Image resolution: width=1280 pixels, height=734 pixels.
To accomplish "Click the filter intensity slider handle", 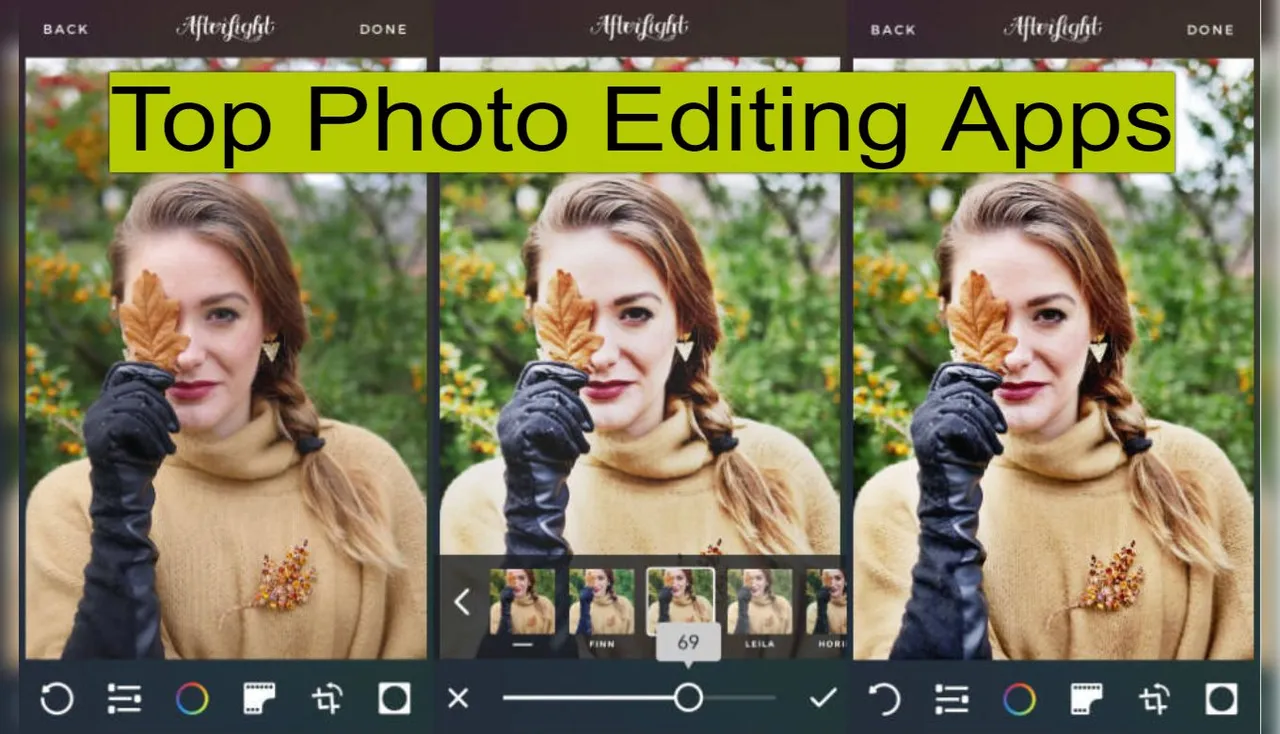I will pyautogui.click(x=688, y=697).
